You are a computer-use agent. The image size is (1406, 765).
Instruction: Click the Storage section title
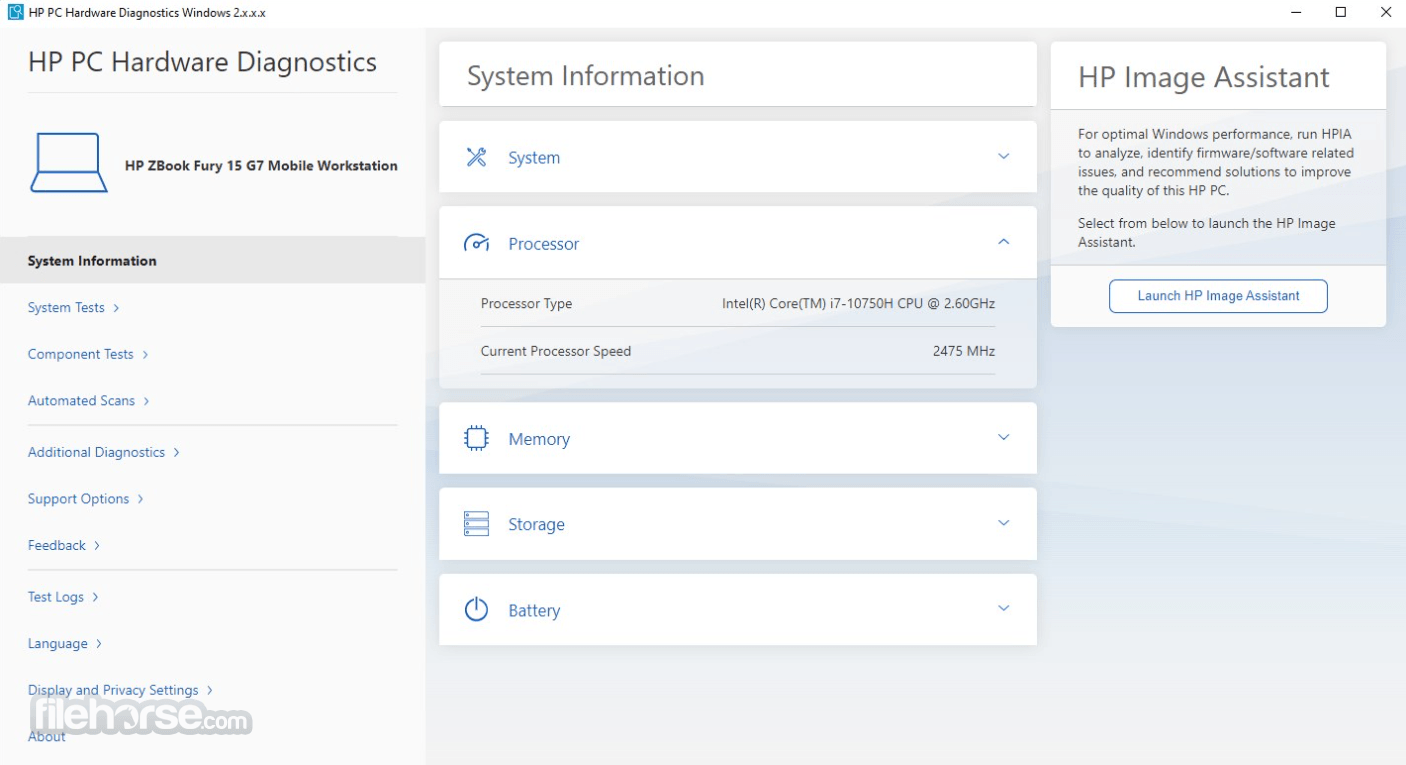[x=536, y=525]
